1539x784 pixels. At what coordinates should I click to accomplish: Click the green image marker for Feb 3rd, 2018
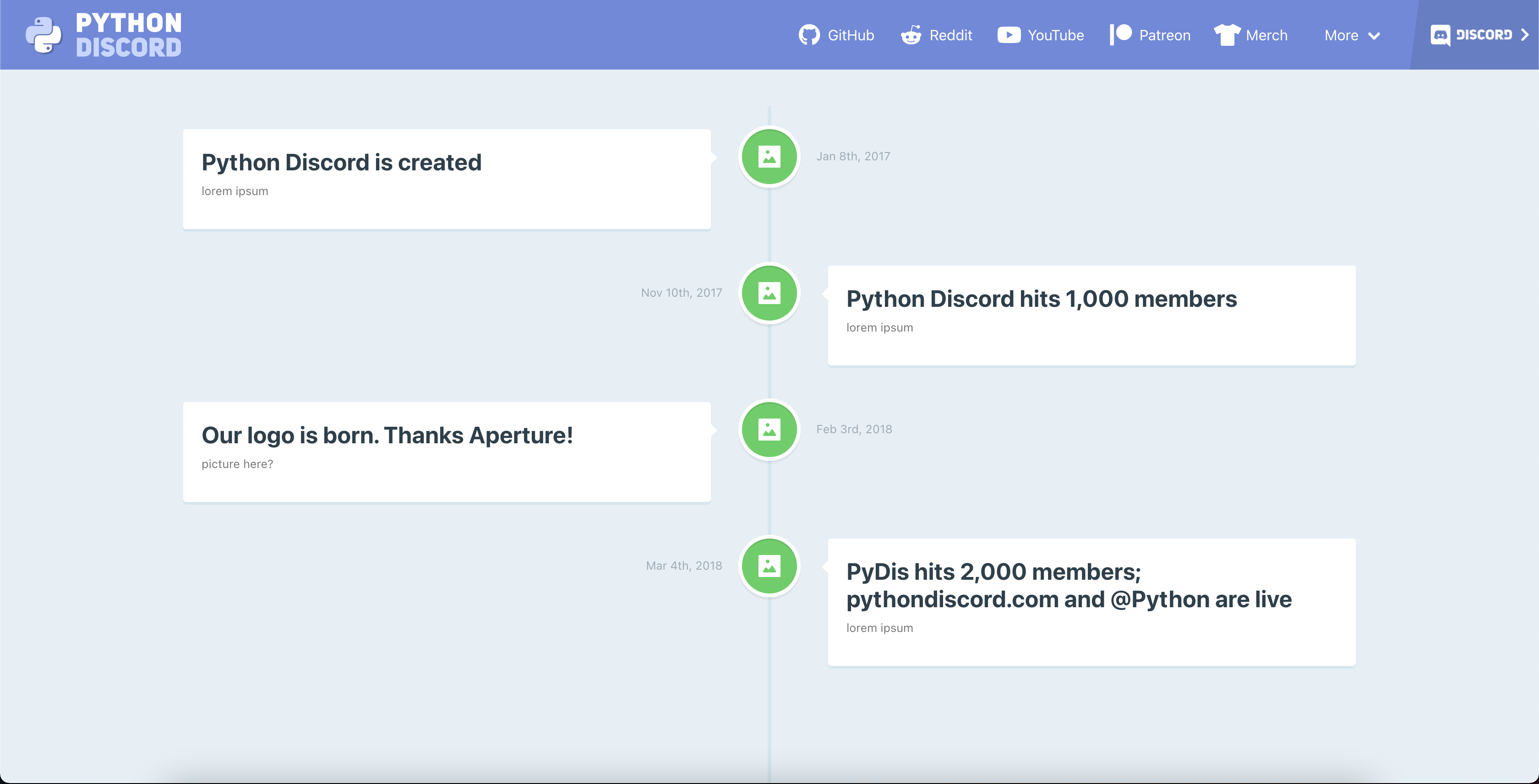click(769, 429)
